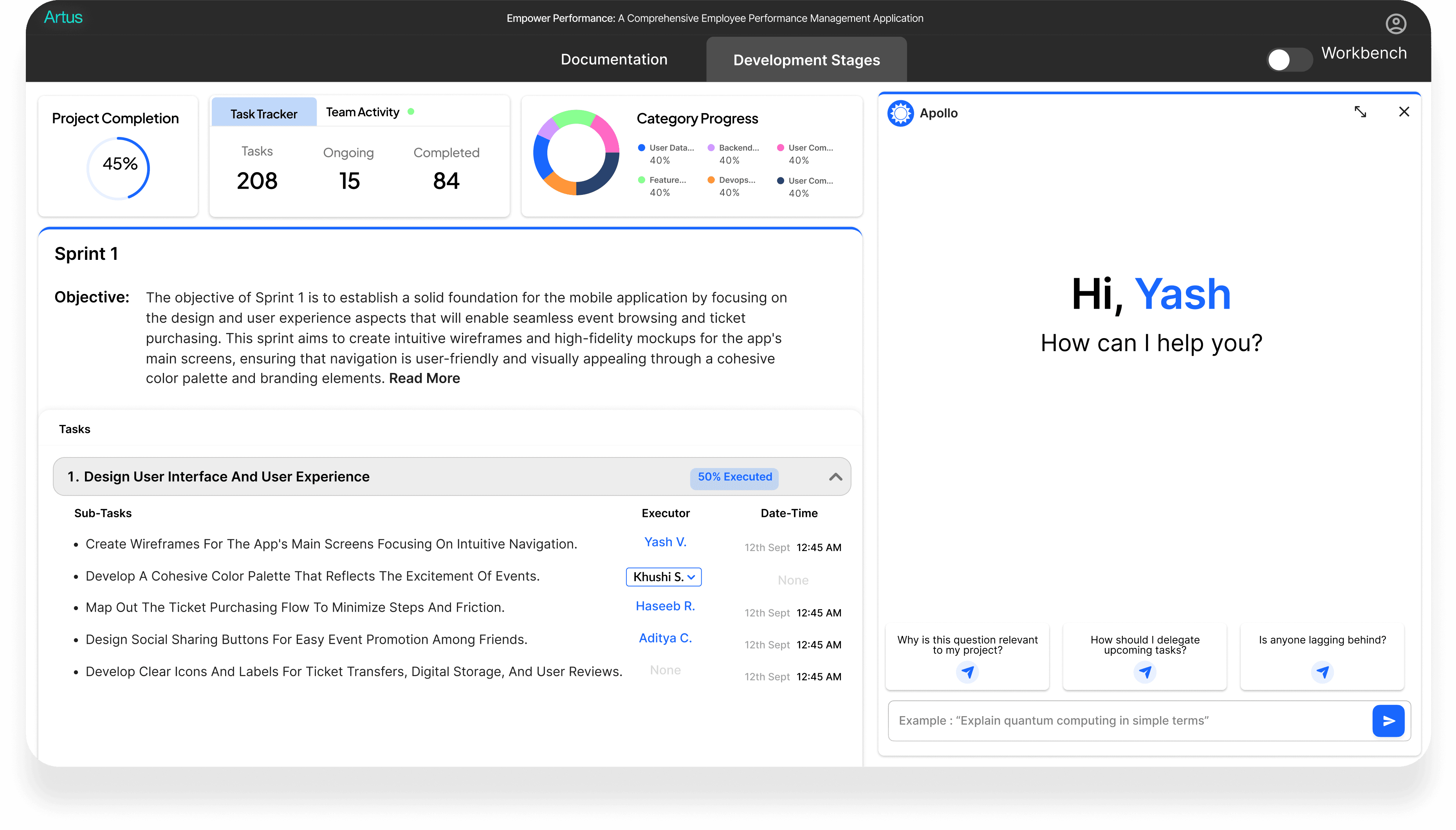Screen dimensions: 1456x830
Task: Click the Date-Time column header
Action: (x=789, y=513)
